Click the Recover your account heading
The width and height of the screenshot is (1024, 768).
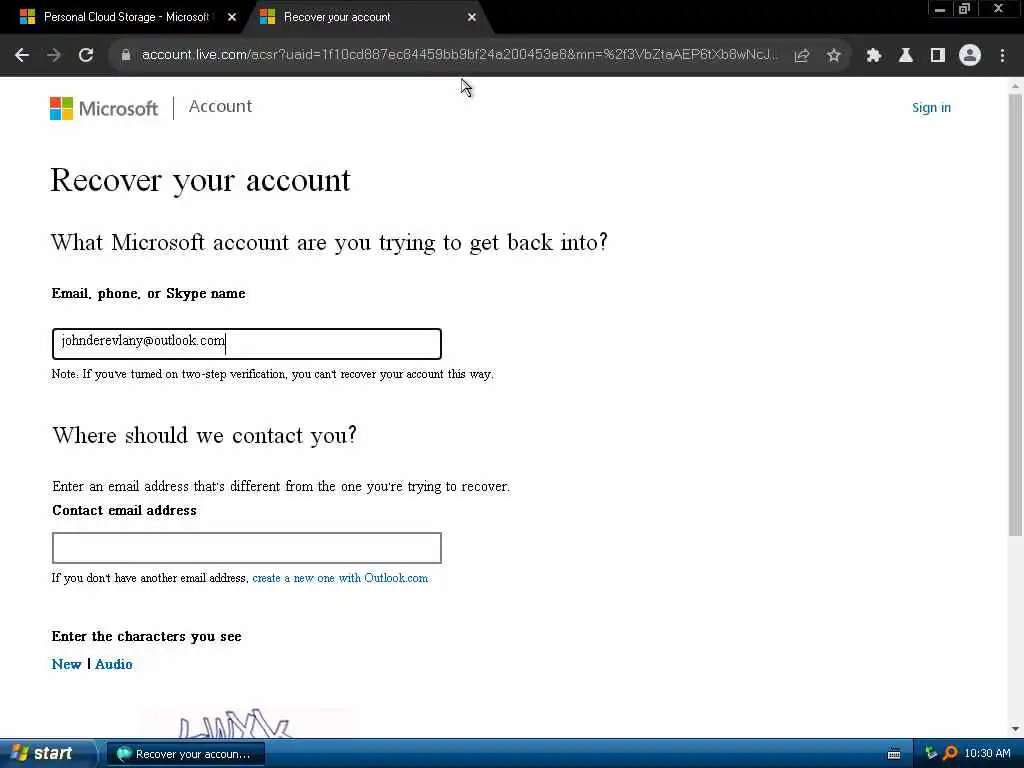200,181
